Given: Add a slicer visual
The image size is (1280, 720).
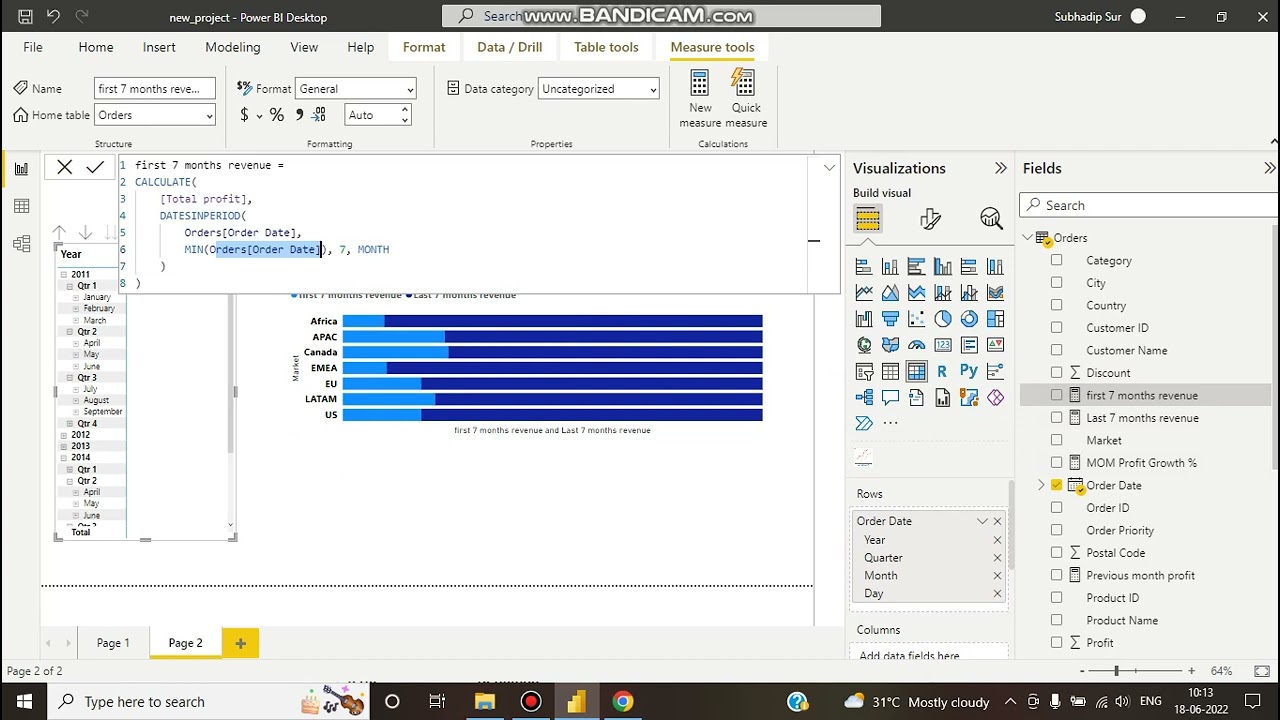Looking at the screenshot, I should (864, 371).
